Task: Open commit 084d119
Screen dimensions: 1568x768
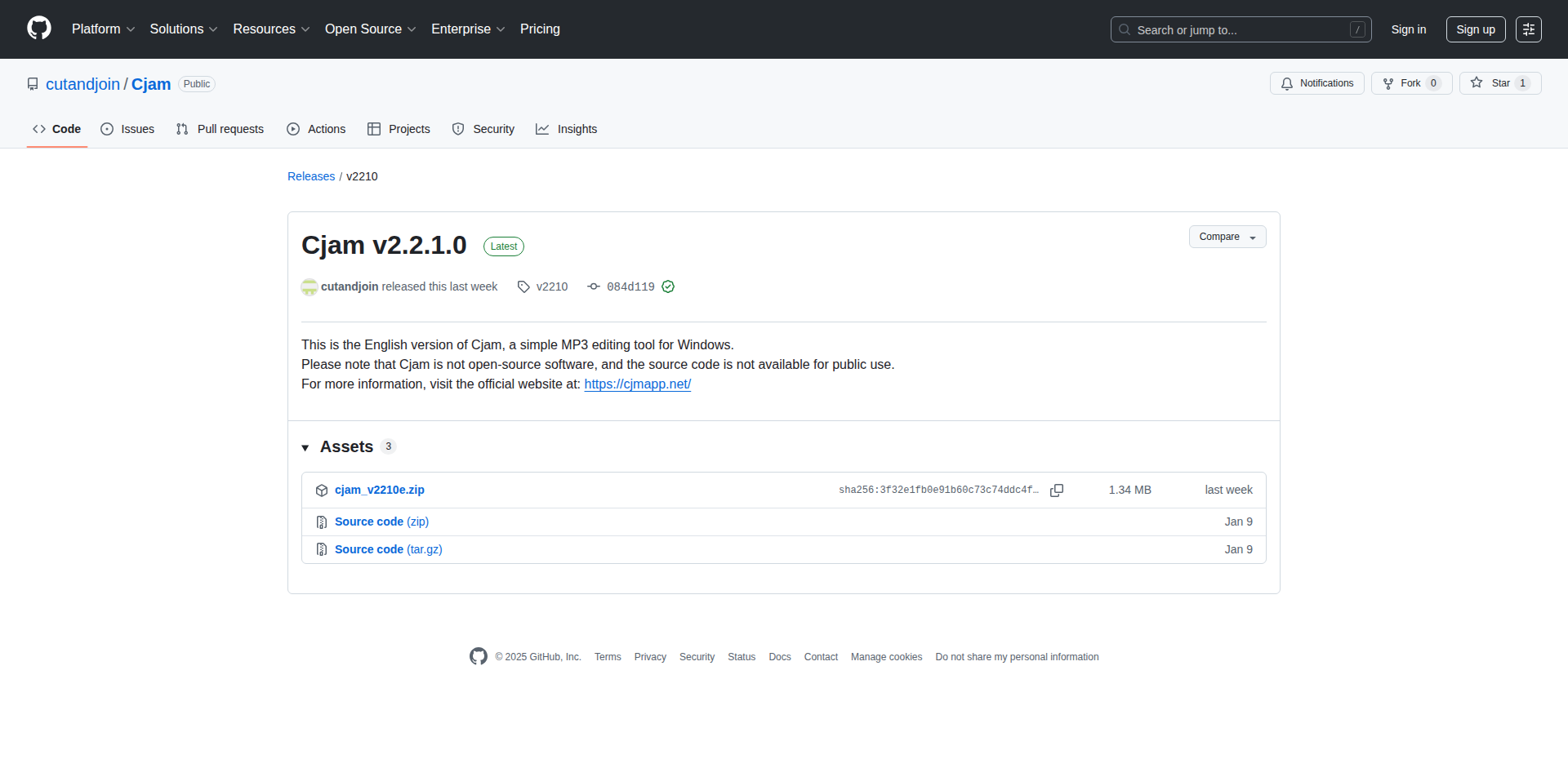Action: [x=630, y=286]
